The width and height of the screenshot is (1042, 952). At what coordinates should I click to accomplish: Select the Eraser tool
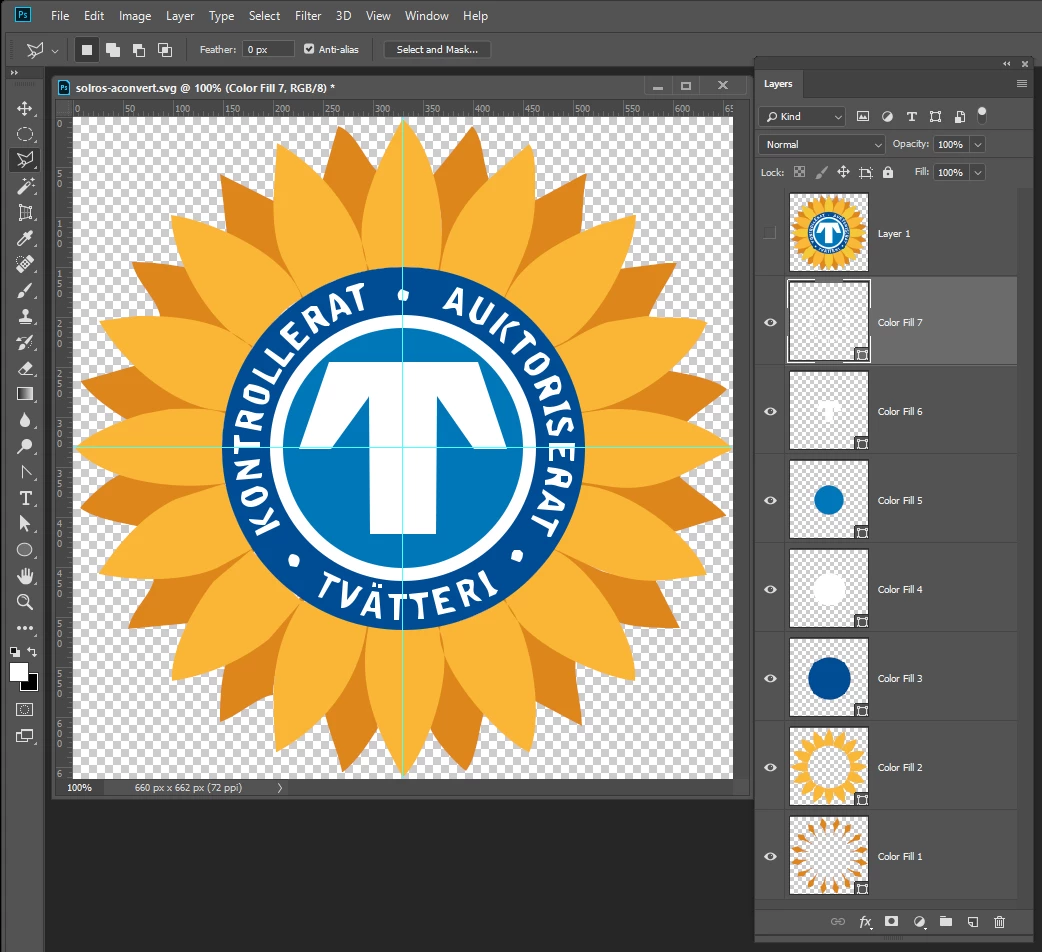(25, 369)
